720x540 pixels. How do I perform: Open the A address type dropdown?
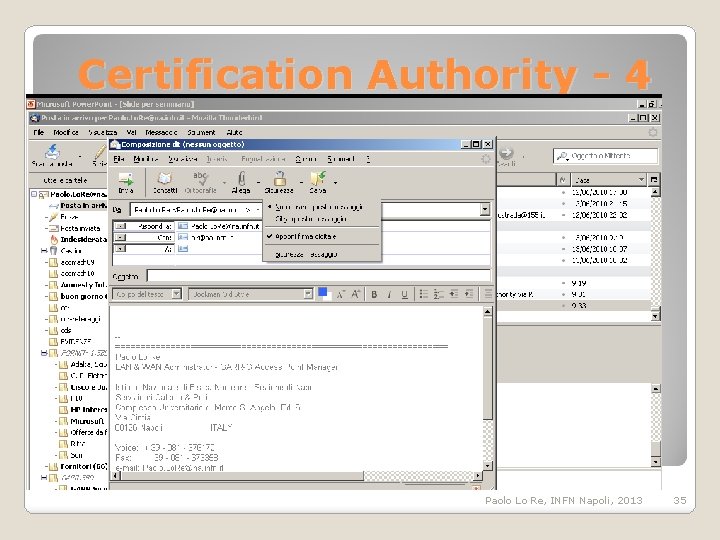(x=120, y=248)
